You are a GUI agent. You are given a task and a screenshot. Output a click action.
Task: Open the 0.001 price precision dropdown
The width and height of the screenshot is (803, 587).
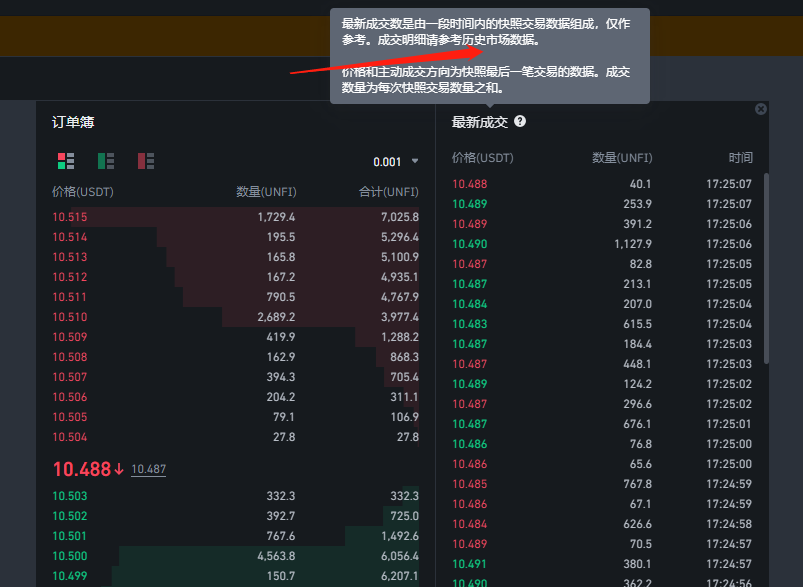point(395,162)
